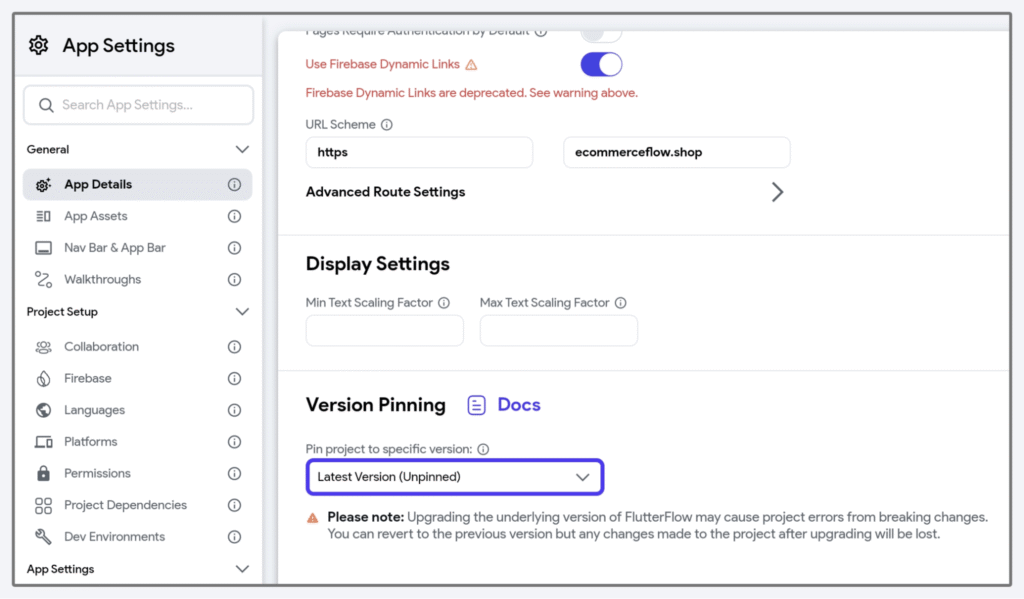1024x599 pixels.
Task: Click info icon beside Max Text Scaling Factor
Action: [x=621, y=303]
